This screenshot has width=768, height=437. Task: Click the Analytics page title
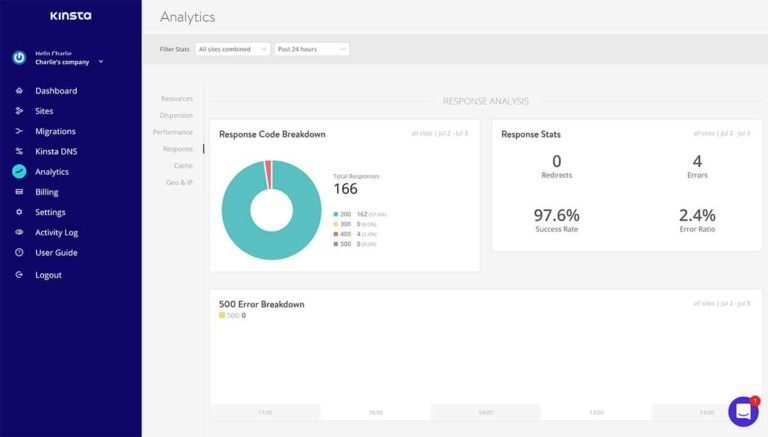[188, 17]
